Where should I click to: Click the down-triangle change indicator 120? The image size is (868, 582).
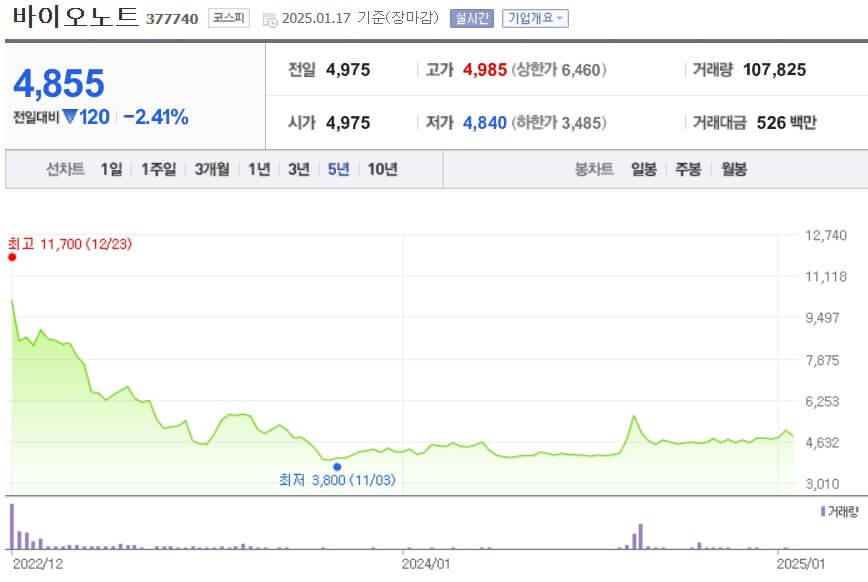[86, 117]
